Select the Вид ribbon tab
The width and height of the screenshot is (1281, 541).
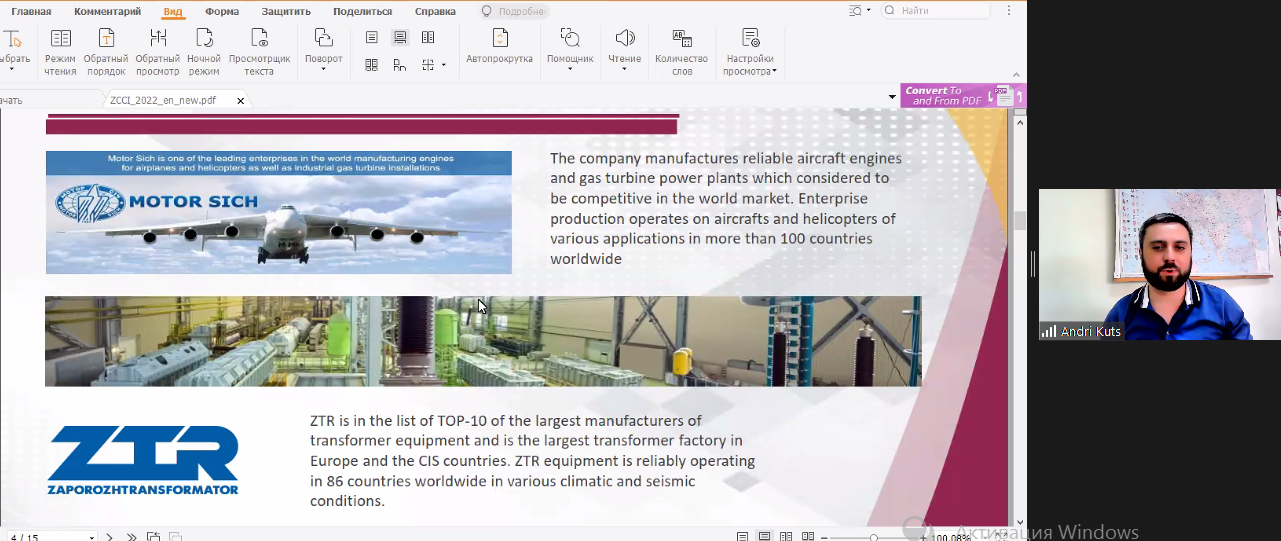pos(173,11)
